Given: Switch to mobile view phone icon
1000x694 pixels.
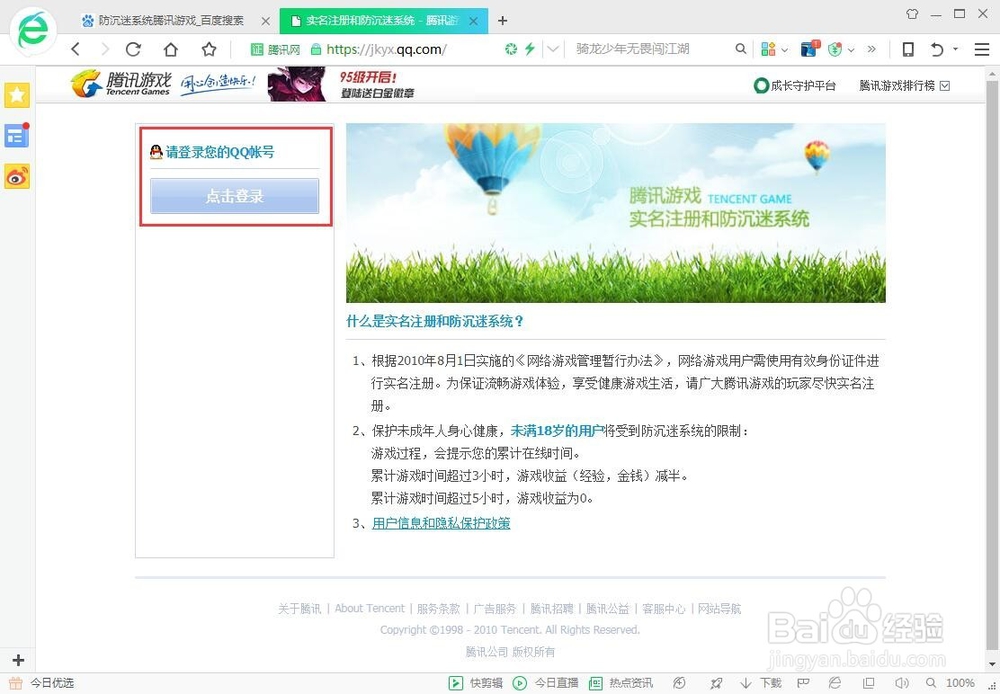Looking at the screenshot, I should coord(908,49).
